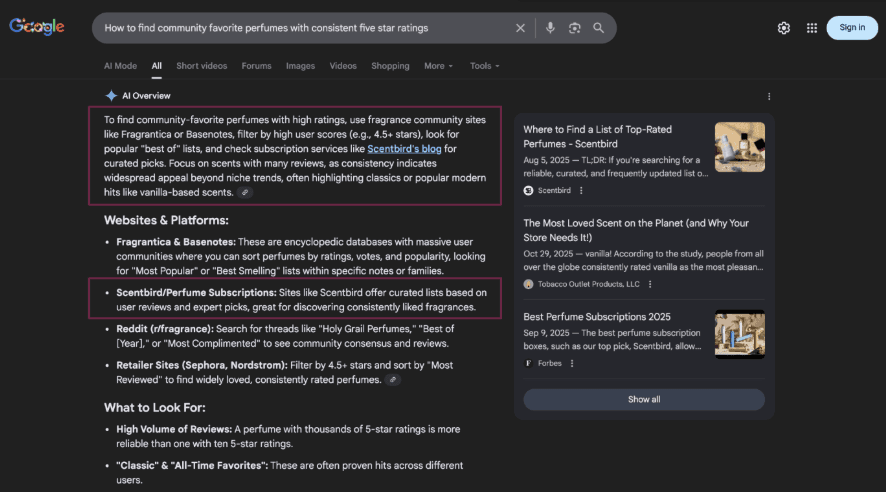Image resolution: width=886 pixels, height=492 pixels.
Task: Click the Sign in button
Action: [852, 28]
